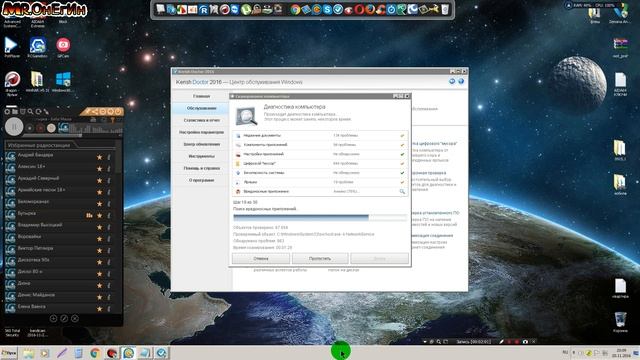Open the Главная section in Kerish Doctor
Viewport: 640px width, 360px height.
click(201, 96)
